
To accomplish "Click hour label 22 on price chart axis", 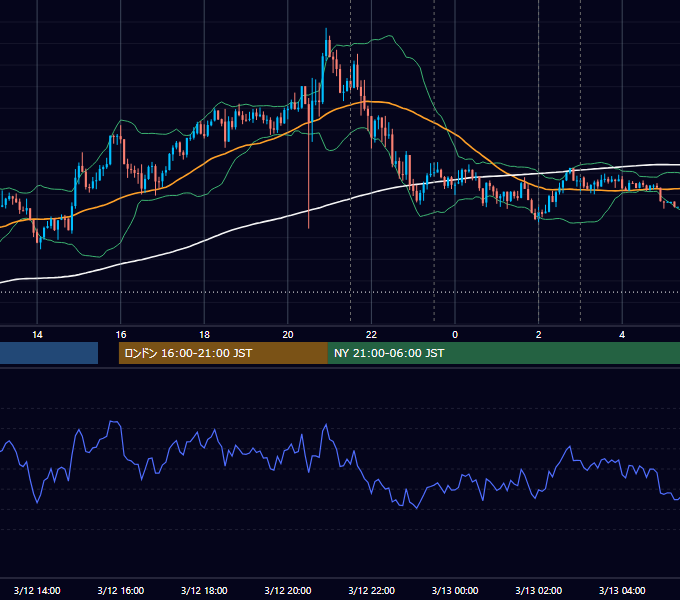I will (371, 335).
